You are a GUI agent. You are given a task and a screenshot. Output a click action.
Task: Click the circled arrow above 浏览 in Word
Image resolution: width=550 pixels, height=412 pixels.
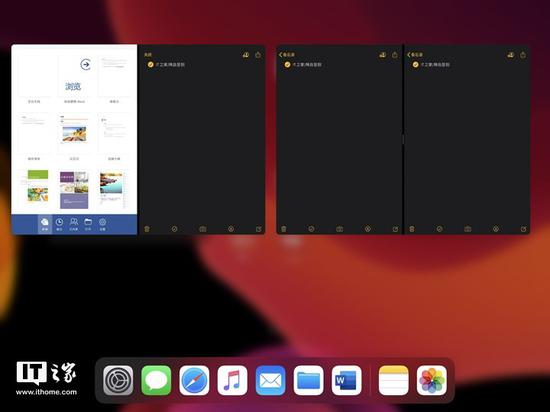click(85, 65)
